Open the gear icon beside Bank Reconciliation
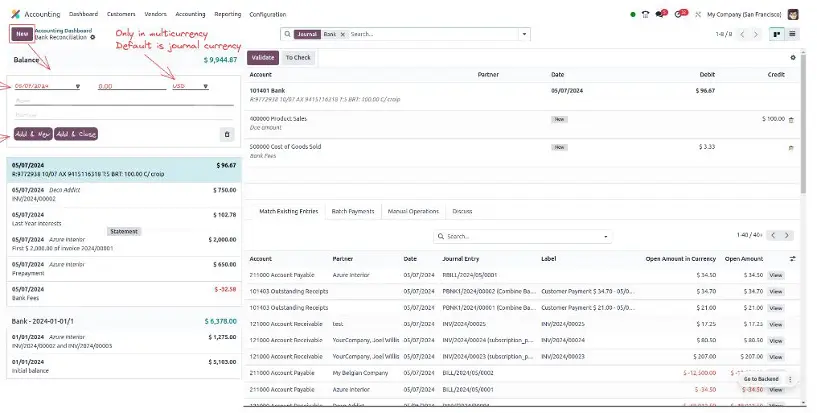Screen dimensions: 818x414 (93, 38)
